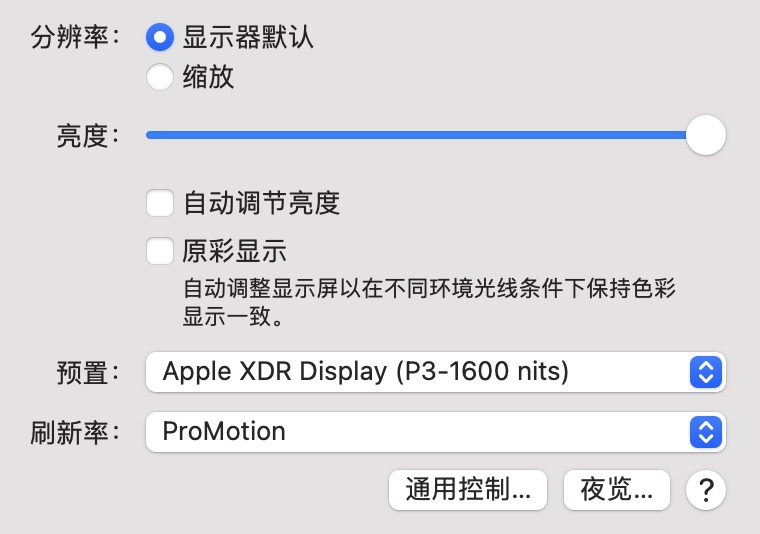Click the 缩放 label text

tap(208, 77)
